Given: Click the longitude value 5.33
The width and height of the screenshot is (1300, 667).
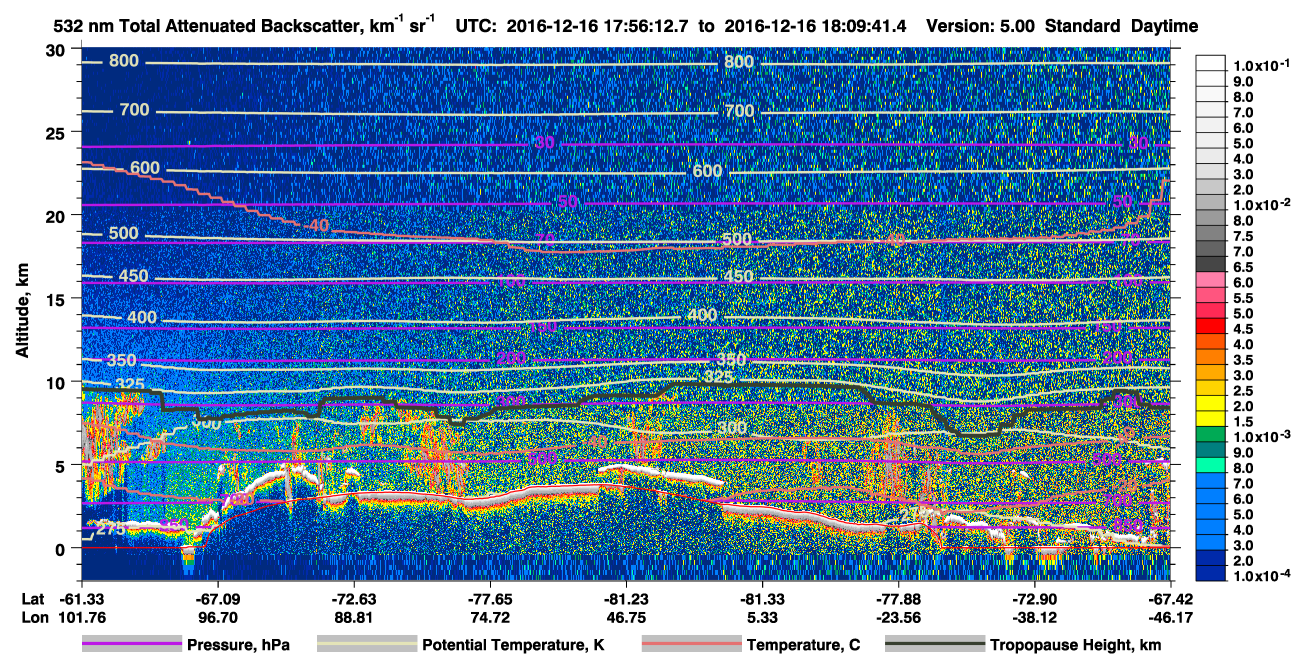Looking at the screenshot, I should 761,617.
